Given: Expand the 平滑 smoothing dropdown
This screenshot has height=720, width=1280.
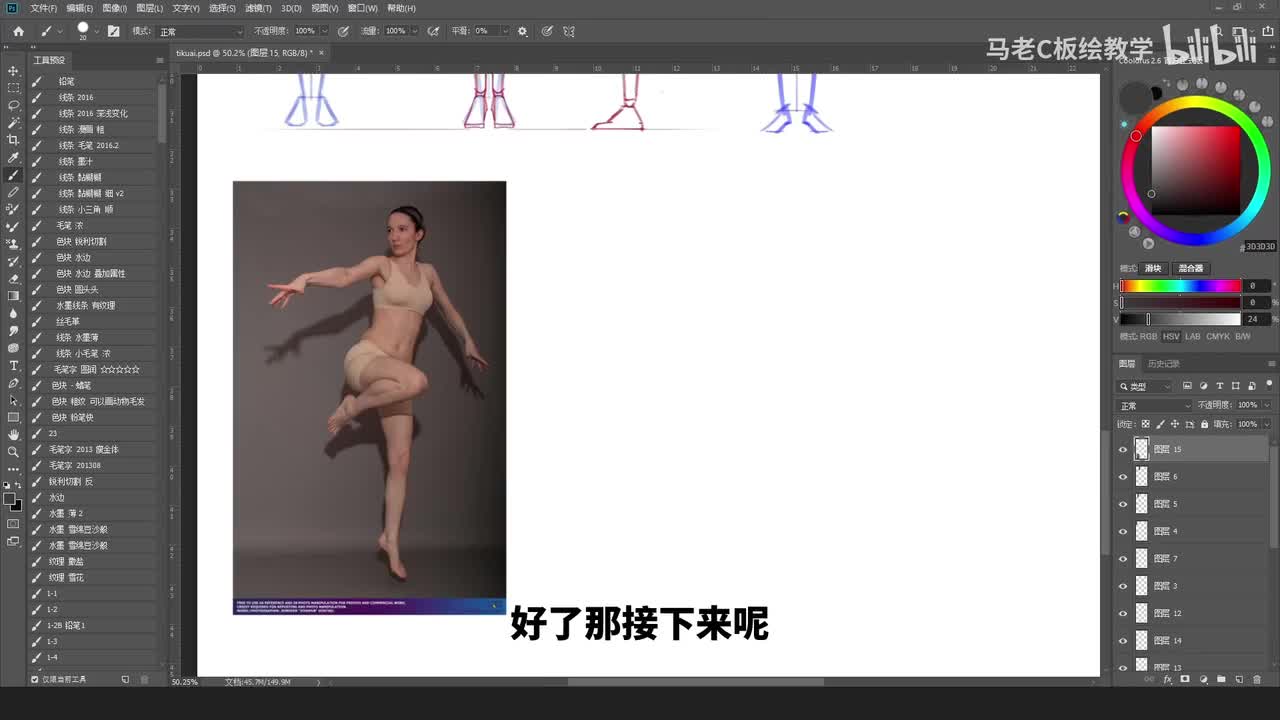Looking at the screenshot, I should pyautogui.click(x=505, y=31).
